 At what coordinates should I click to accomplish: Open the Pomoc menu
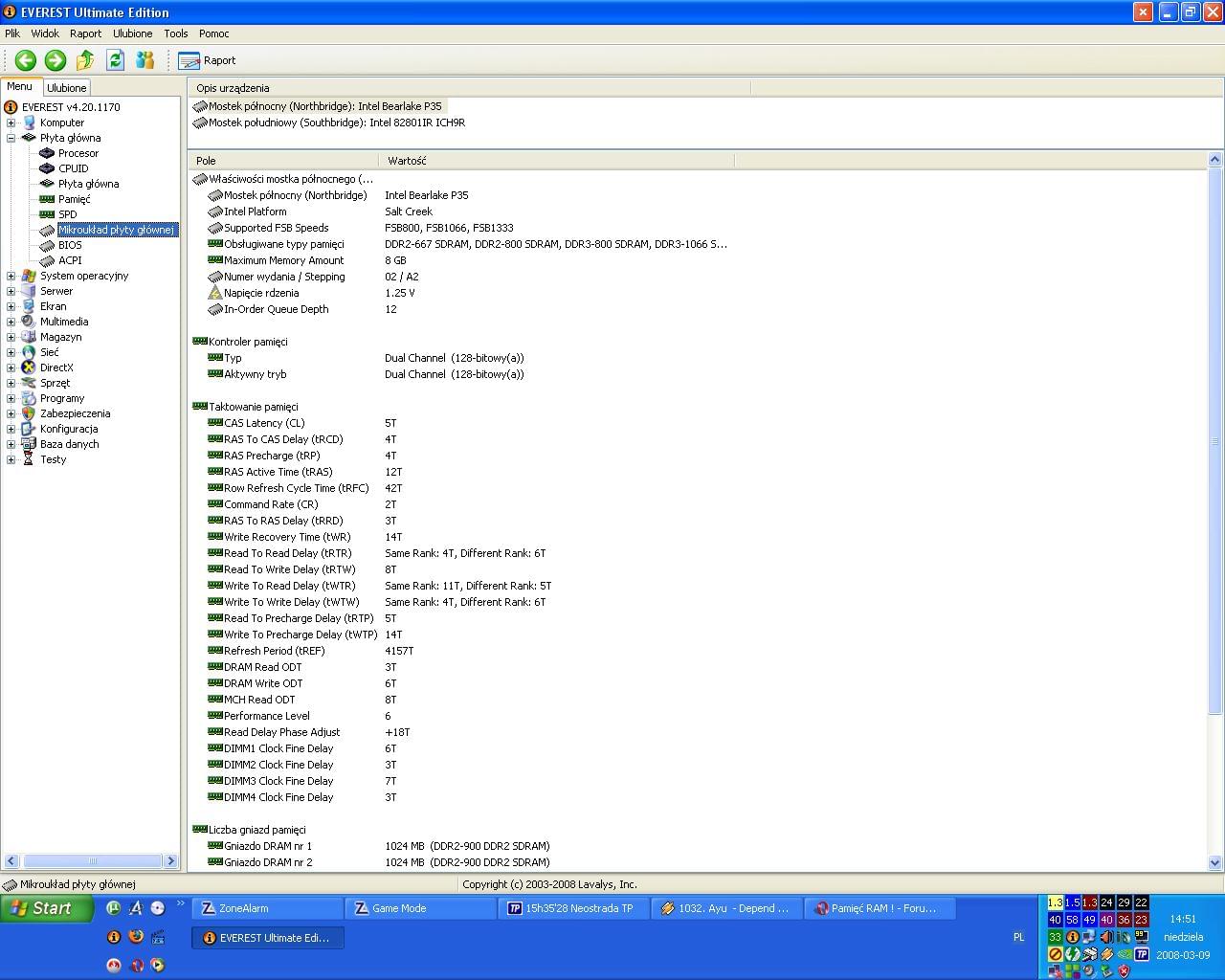pyautogui.click(x=214, y=33)
